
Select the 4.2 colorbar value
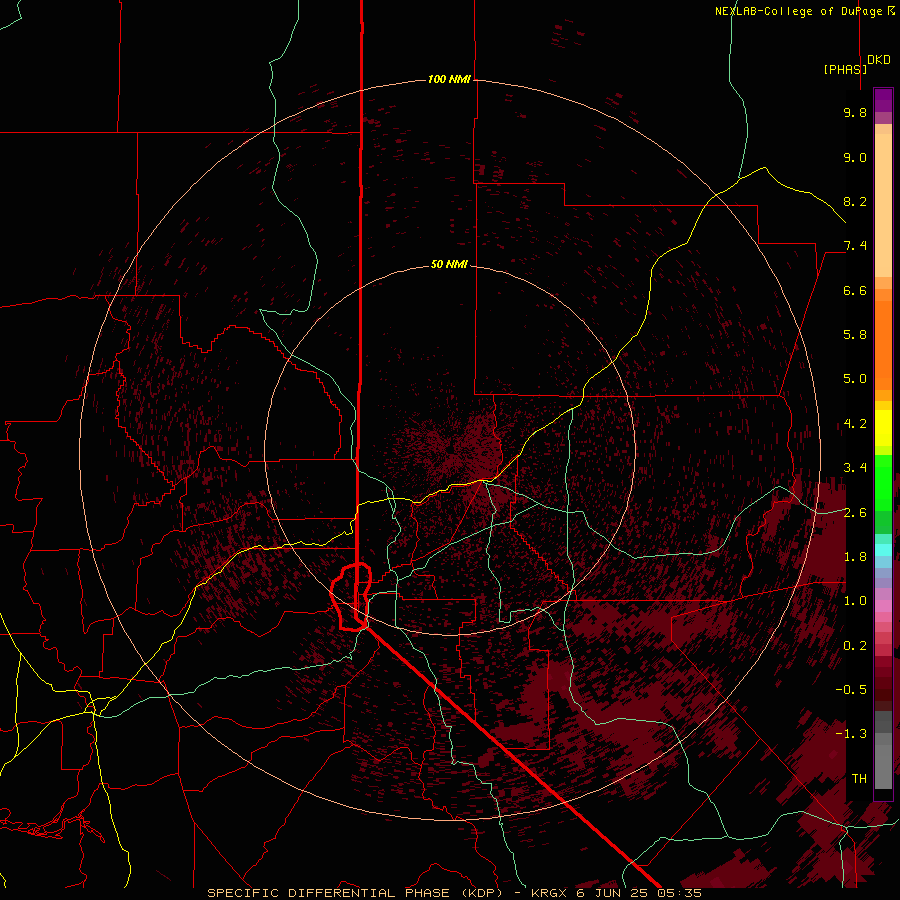coord(855,424)
